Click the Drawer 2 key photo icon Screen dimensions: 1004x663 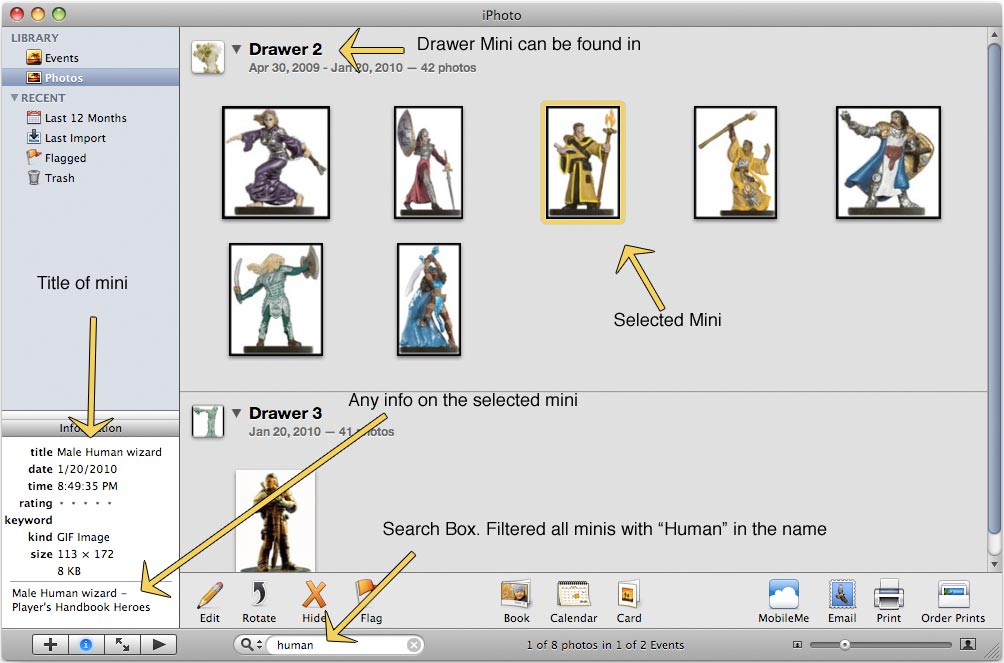[207, 57]
